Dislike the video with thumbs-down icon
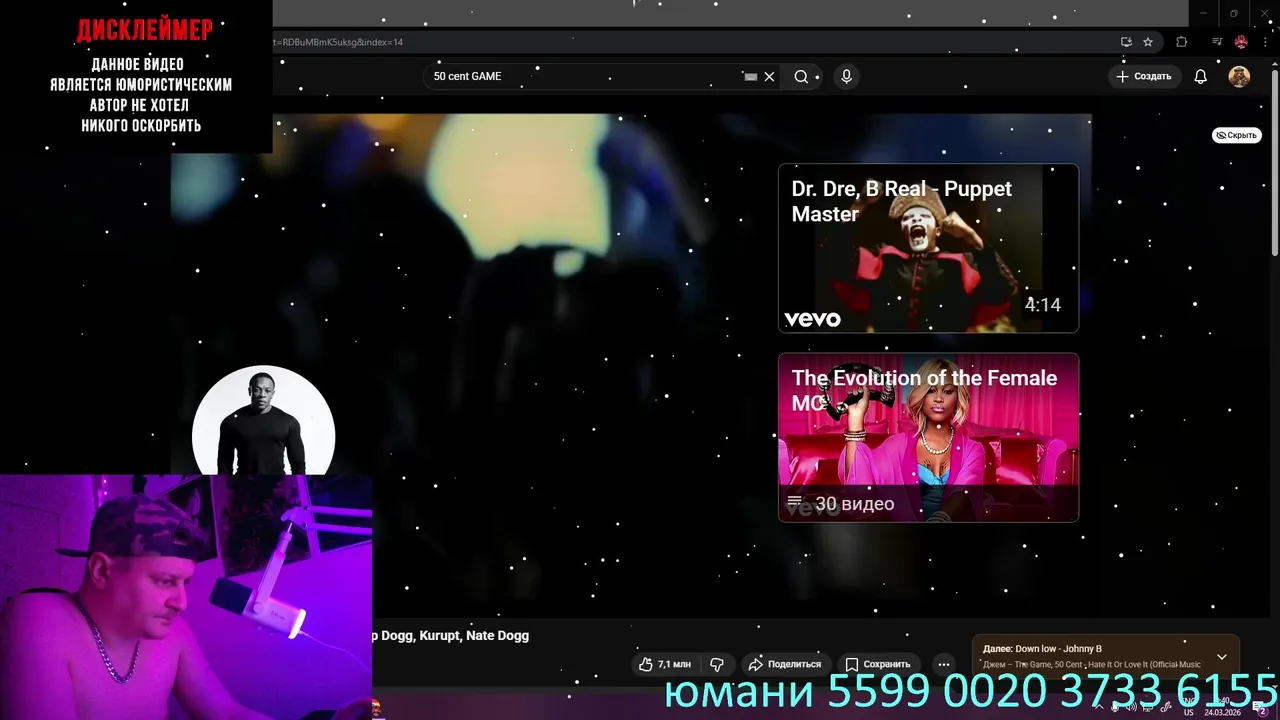 click(x=717, y=664)
